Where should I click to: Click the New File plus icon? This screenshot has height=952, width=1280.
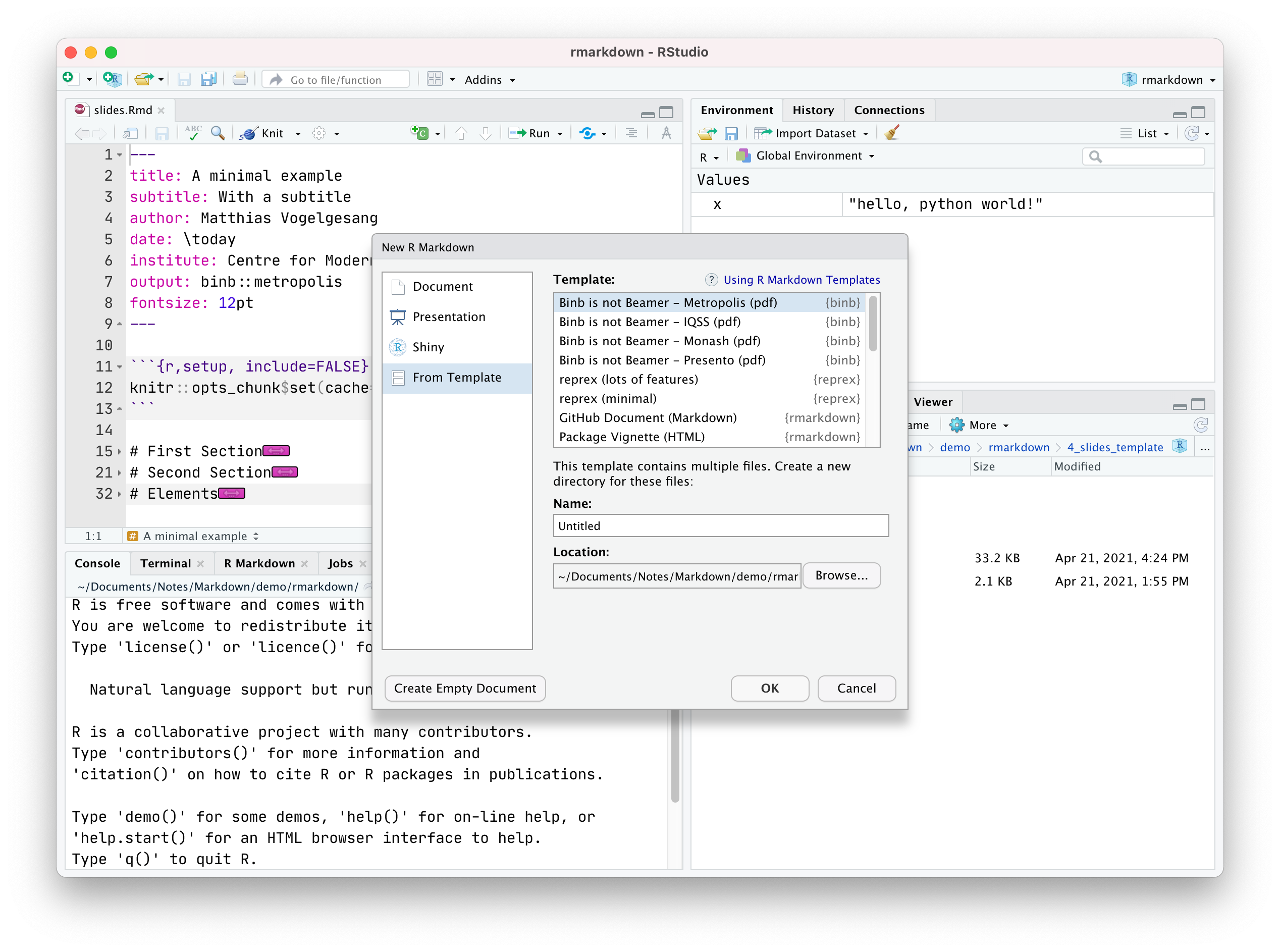pyautogui.click(x=69, y=78)
